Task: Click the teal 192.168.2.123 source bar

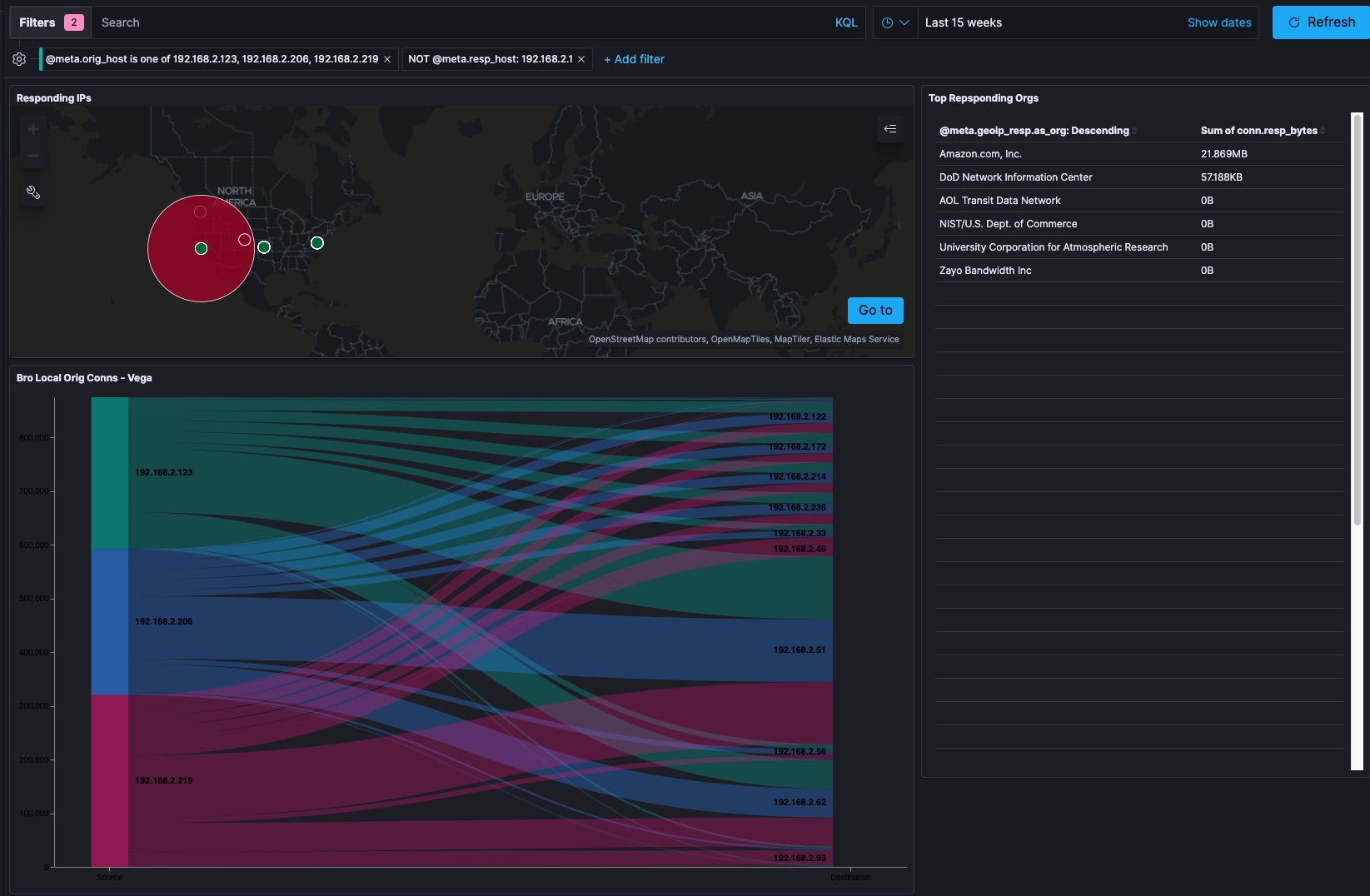Action: tap(110, 473)
